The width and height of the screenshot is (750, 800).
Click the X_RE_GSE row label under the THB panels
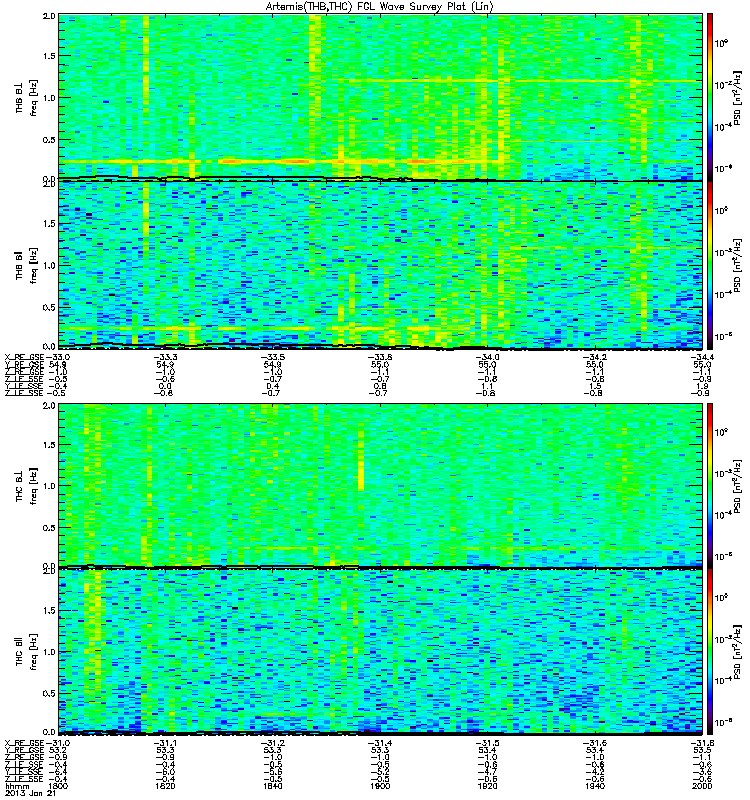[24, 357]
